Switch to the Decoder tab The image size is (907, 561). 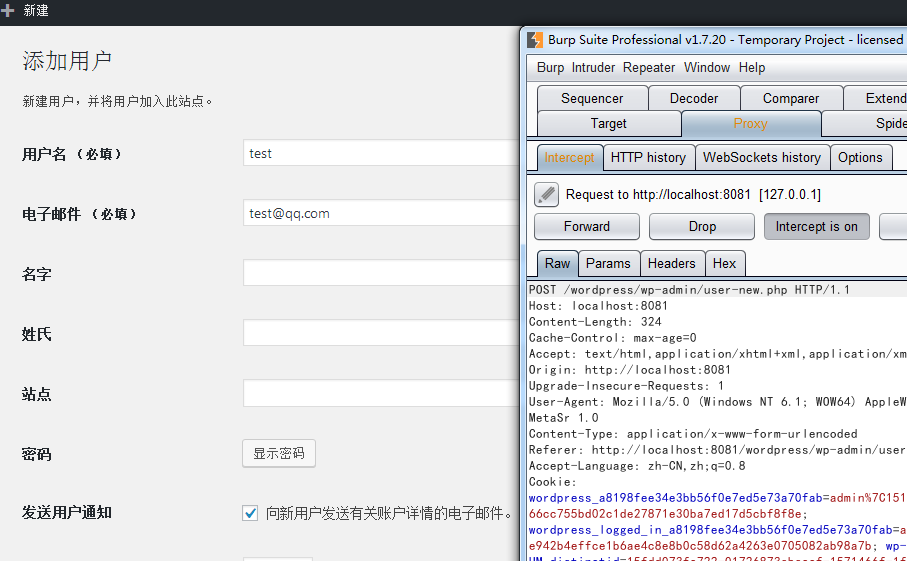(x=694, y=98)
